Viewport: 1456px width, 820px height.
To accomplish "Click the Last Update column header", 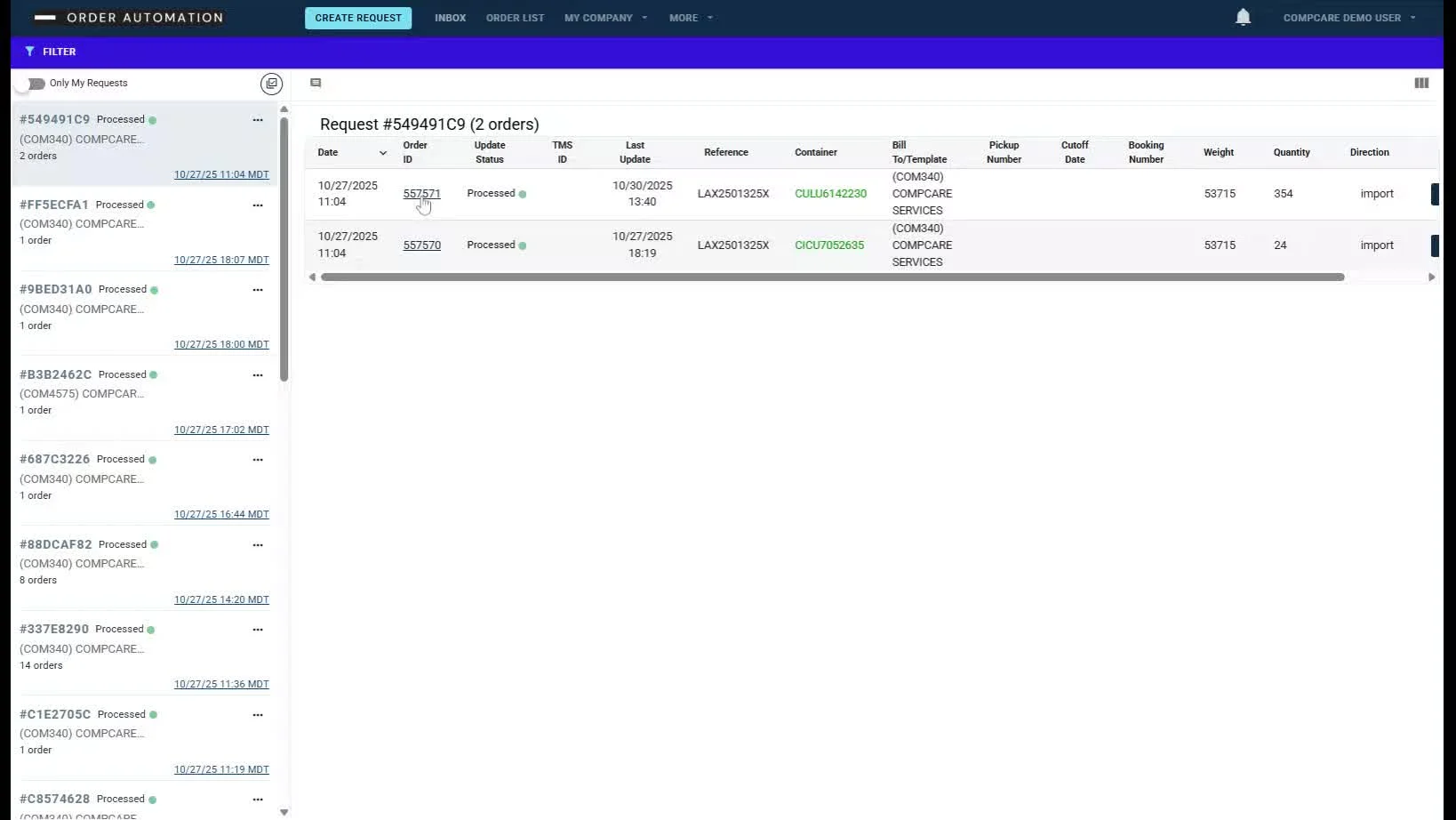I will [635, 153].
